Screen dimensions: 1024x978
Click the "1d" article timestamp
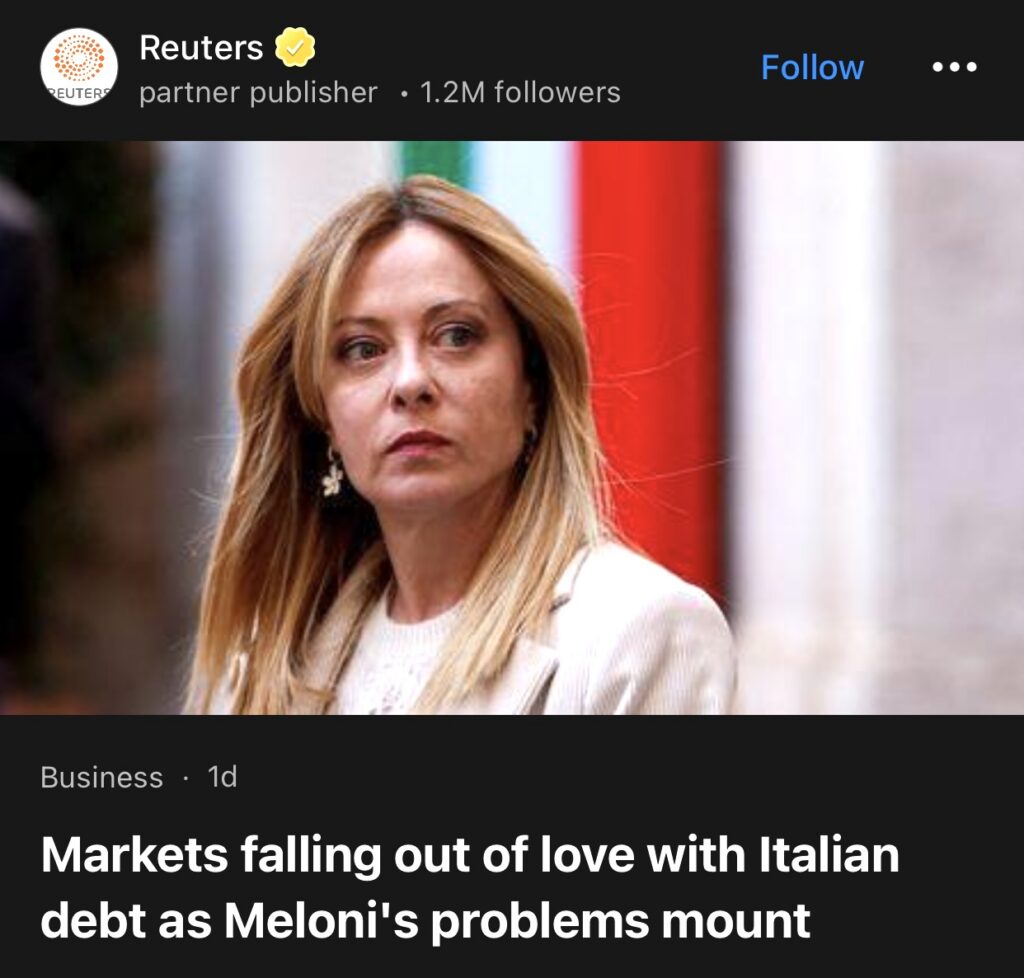pos(222,777)
